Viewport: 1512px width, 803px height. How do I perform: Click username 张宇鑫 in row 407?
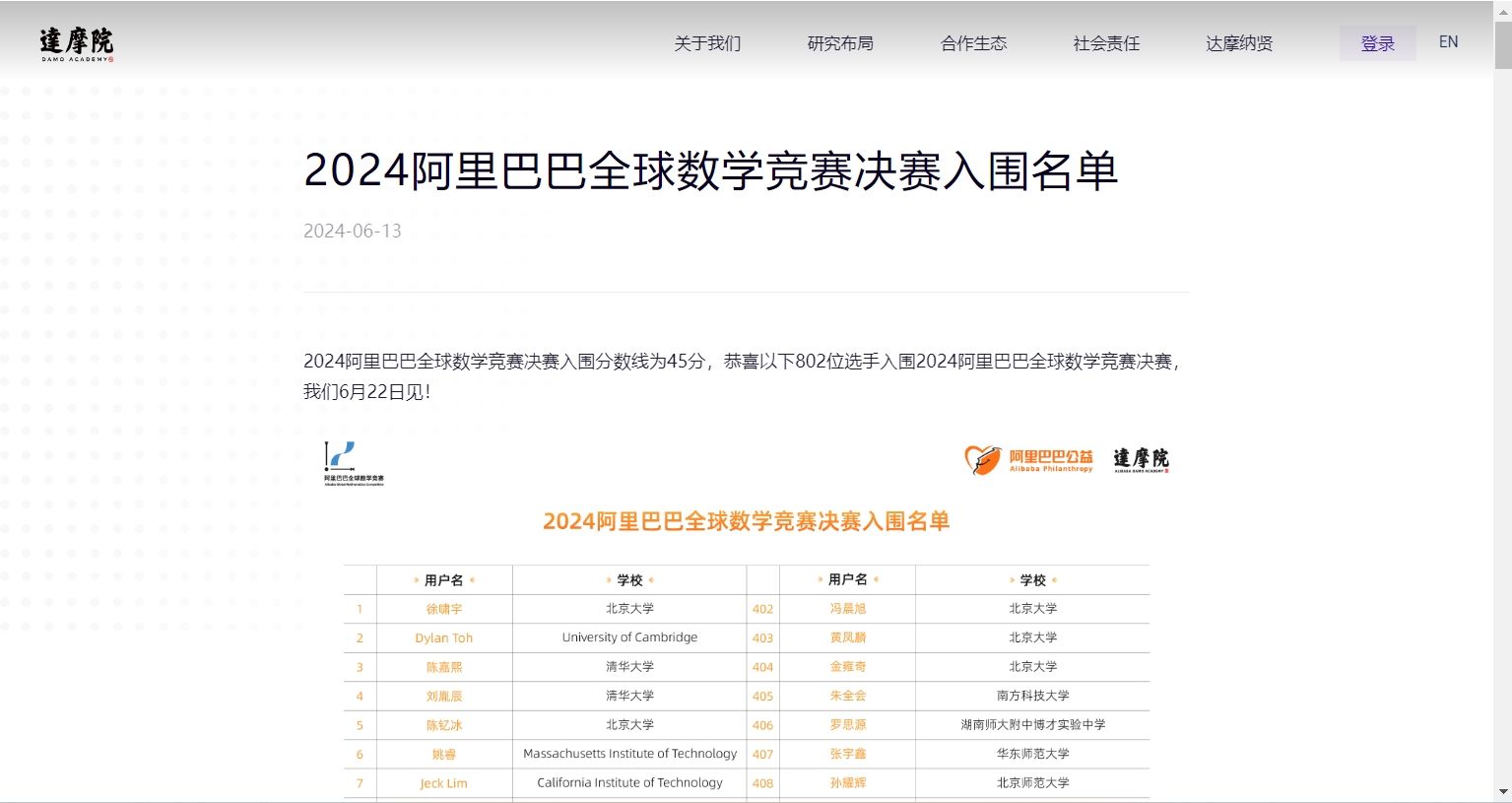847,754
